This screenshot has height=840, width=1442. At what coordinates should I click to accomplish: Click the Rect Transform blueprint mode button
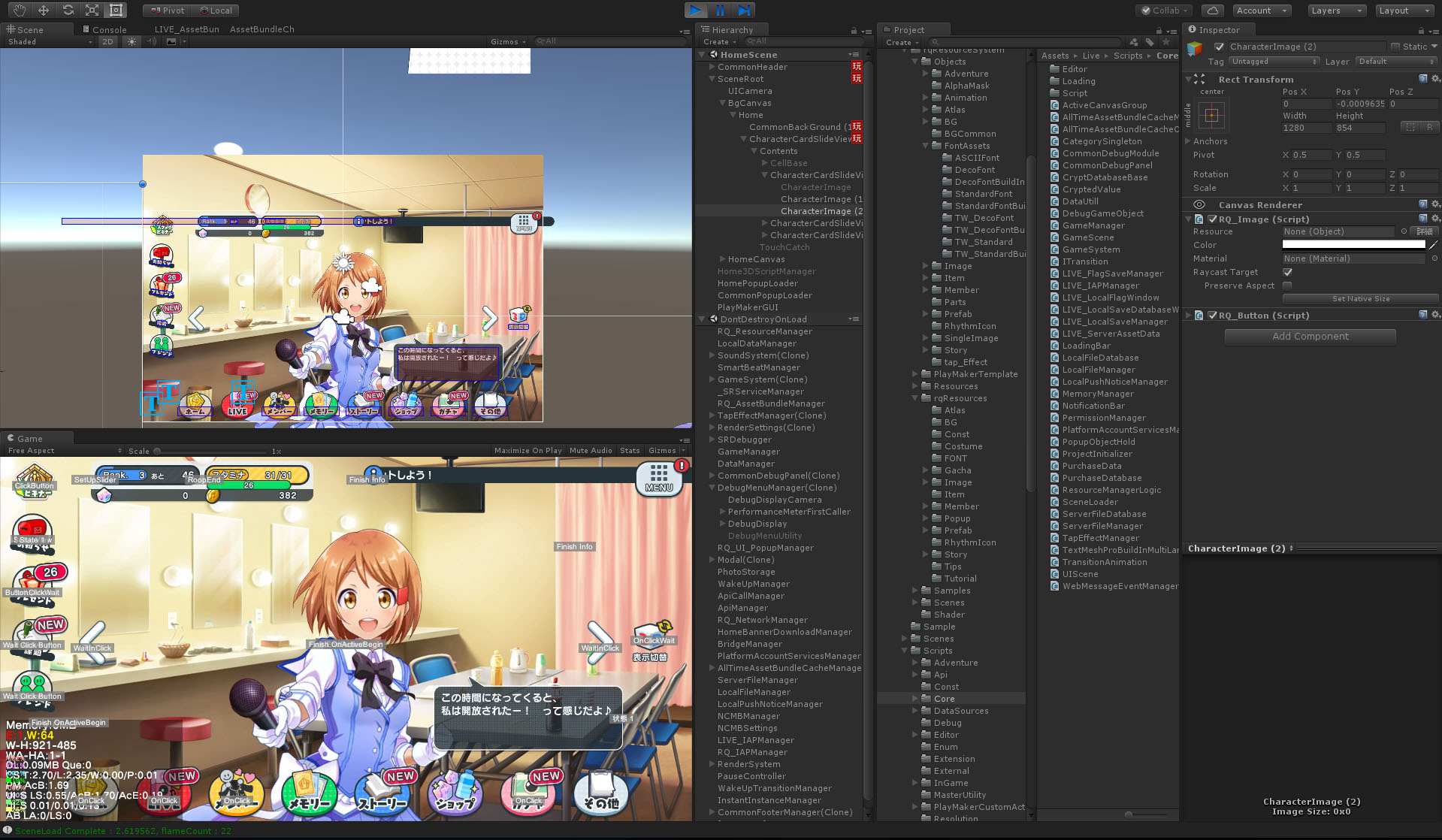click(x=1410, y=128)
